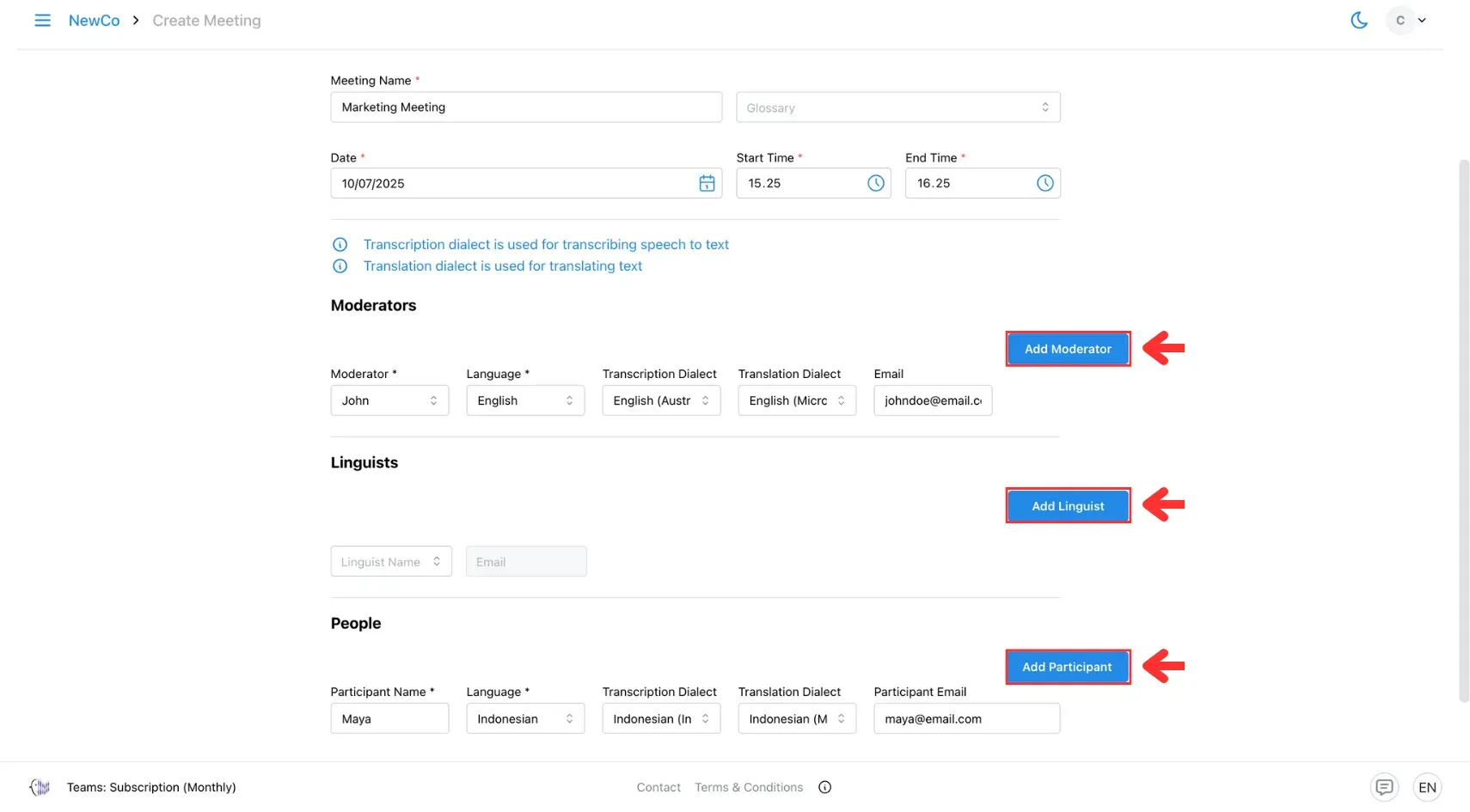Viewport: 1470px width, 812px height.
Task: Open the Date field calendar picker
Action: tap(707, 183)
